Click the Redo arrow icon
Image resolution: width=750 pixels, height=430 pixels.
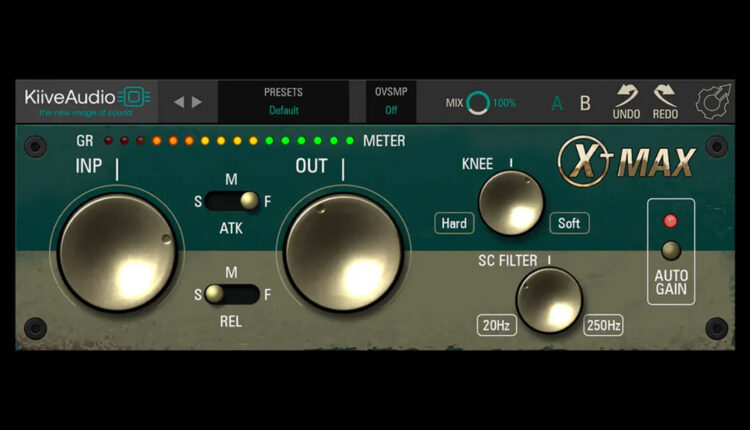coord(665,97)
